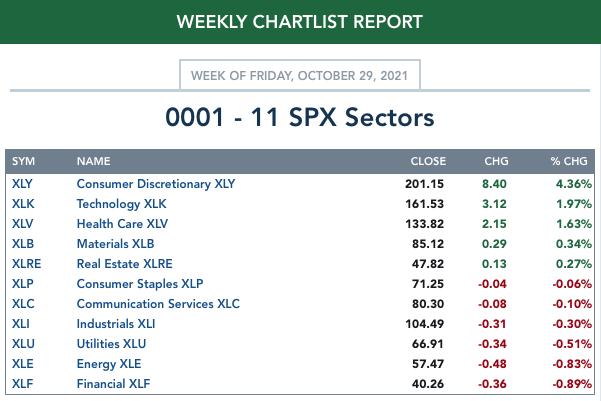Click the Week of Friday, October 29 box
Image resolution: width=601 pixels, height=401 pixels.
pyautogui.click(x=300, y=75)
